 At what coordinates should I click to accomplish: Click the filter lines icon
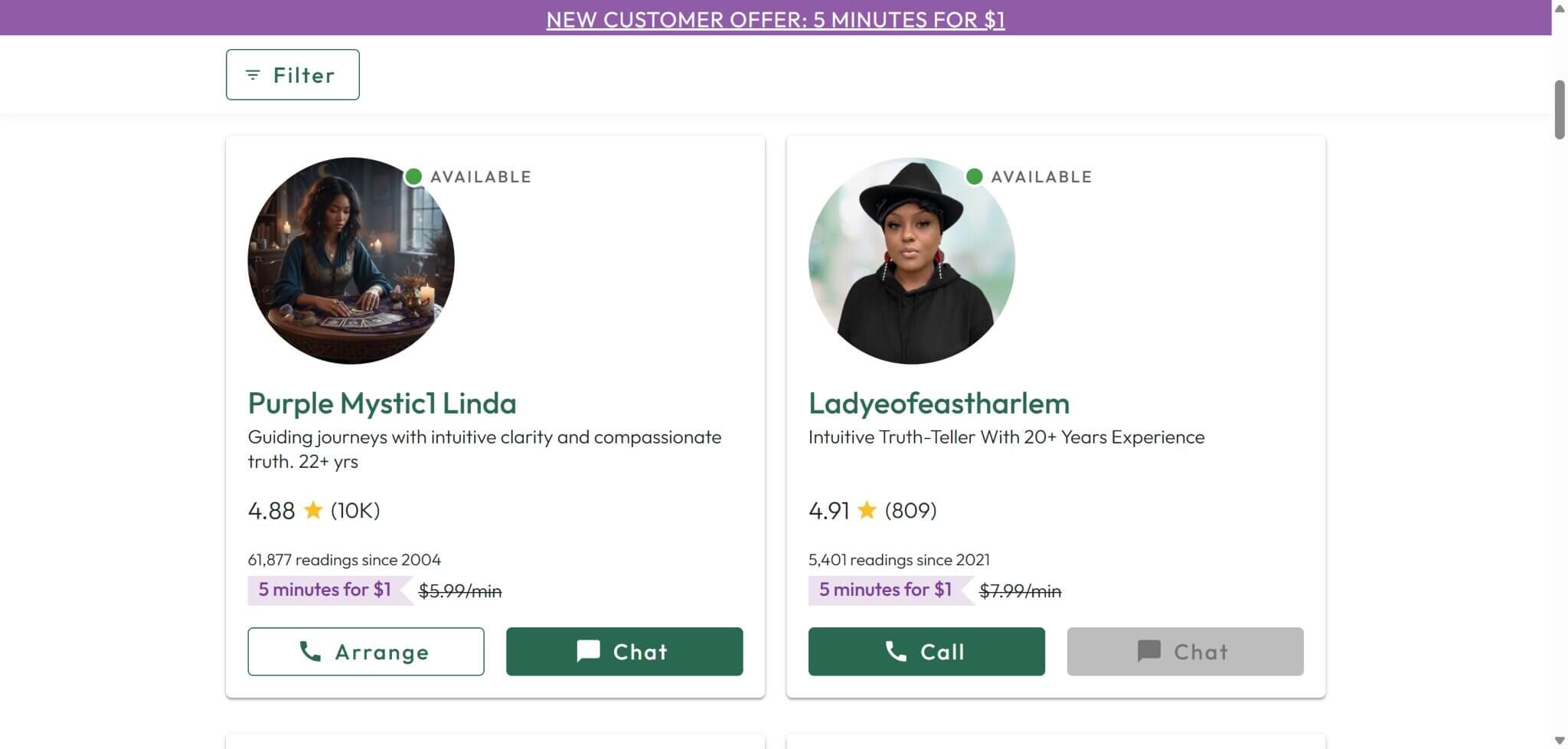click(253, 75)
